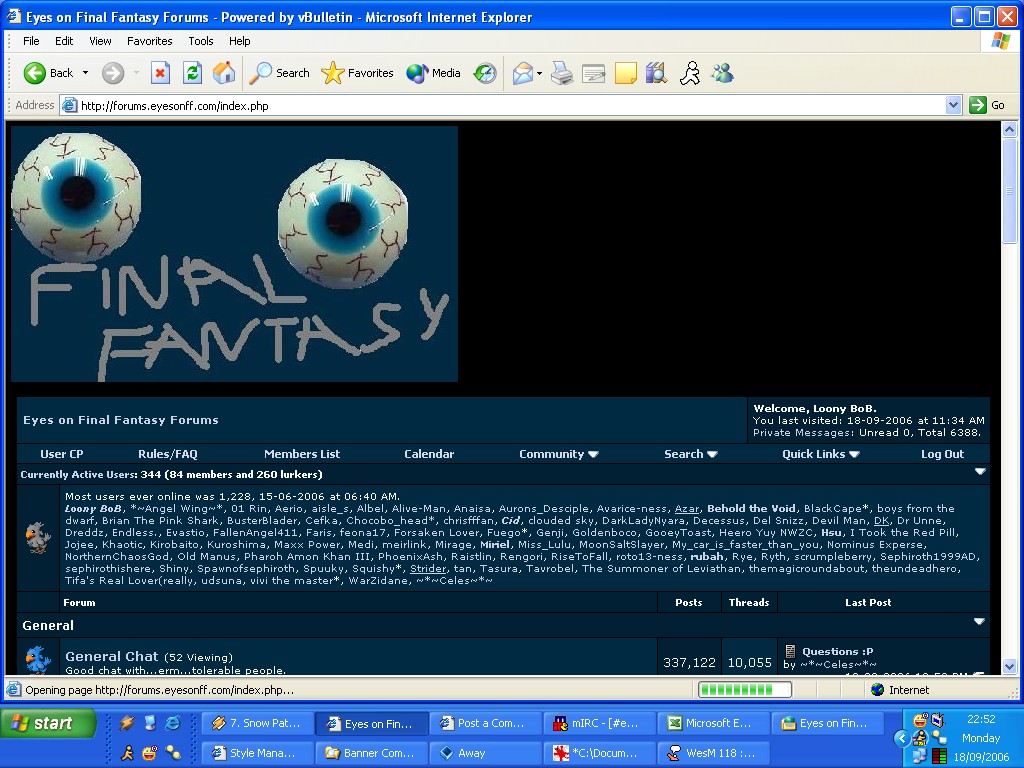The width and height of the screenshot is (1024, 768).
Task: Switch to Style Mana... taskbar window
Action: point(257,753)
